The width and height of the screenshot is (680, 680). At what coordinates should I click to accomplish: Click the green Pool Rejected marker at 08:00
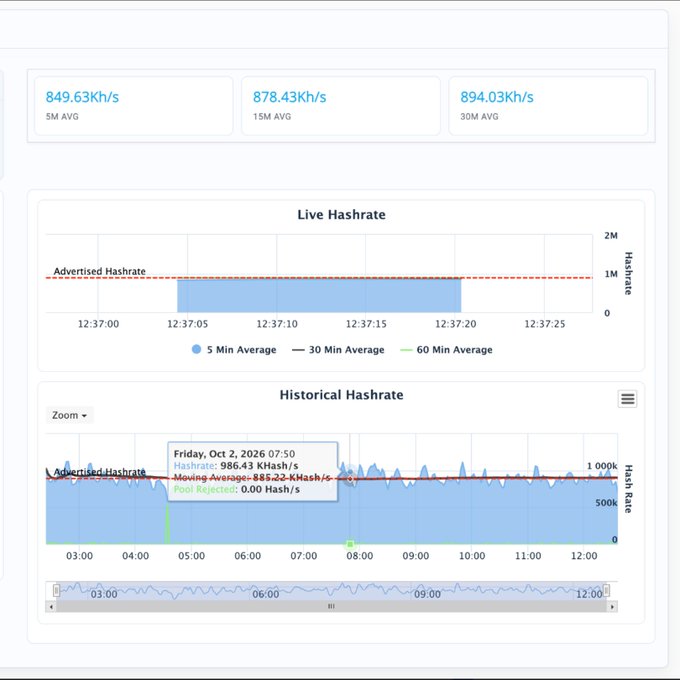(350, 544)
